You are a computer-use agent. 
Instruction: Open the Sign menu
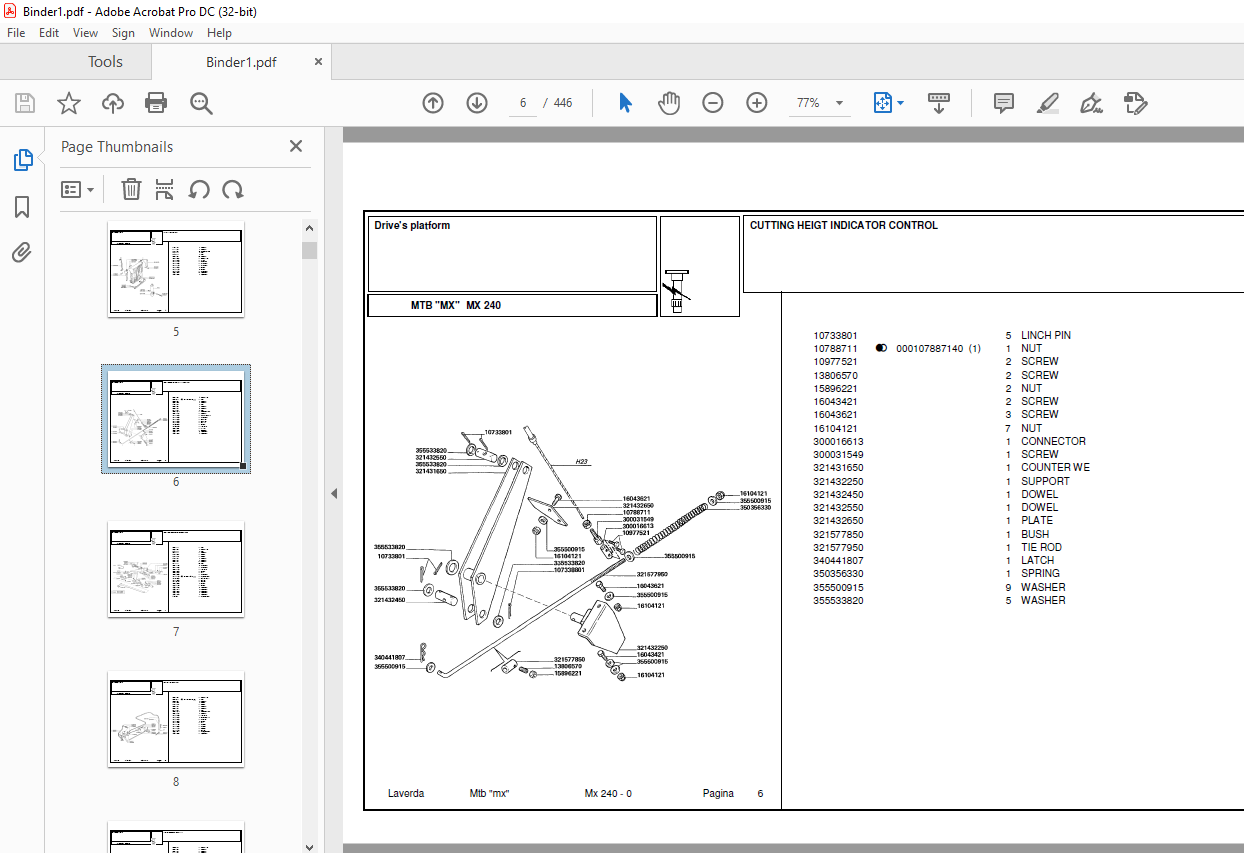click(123, 33)
